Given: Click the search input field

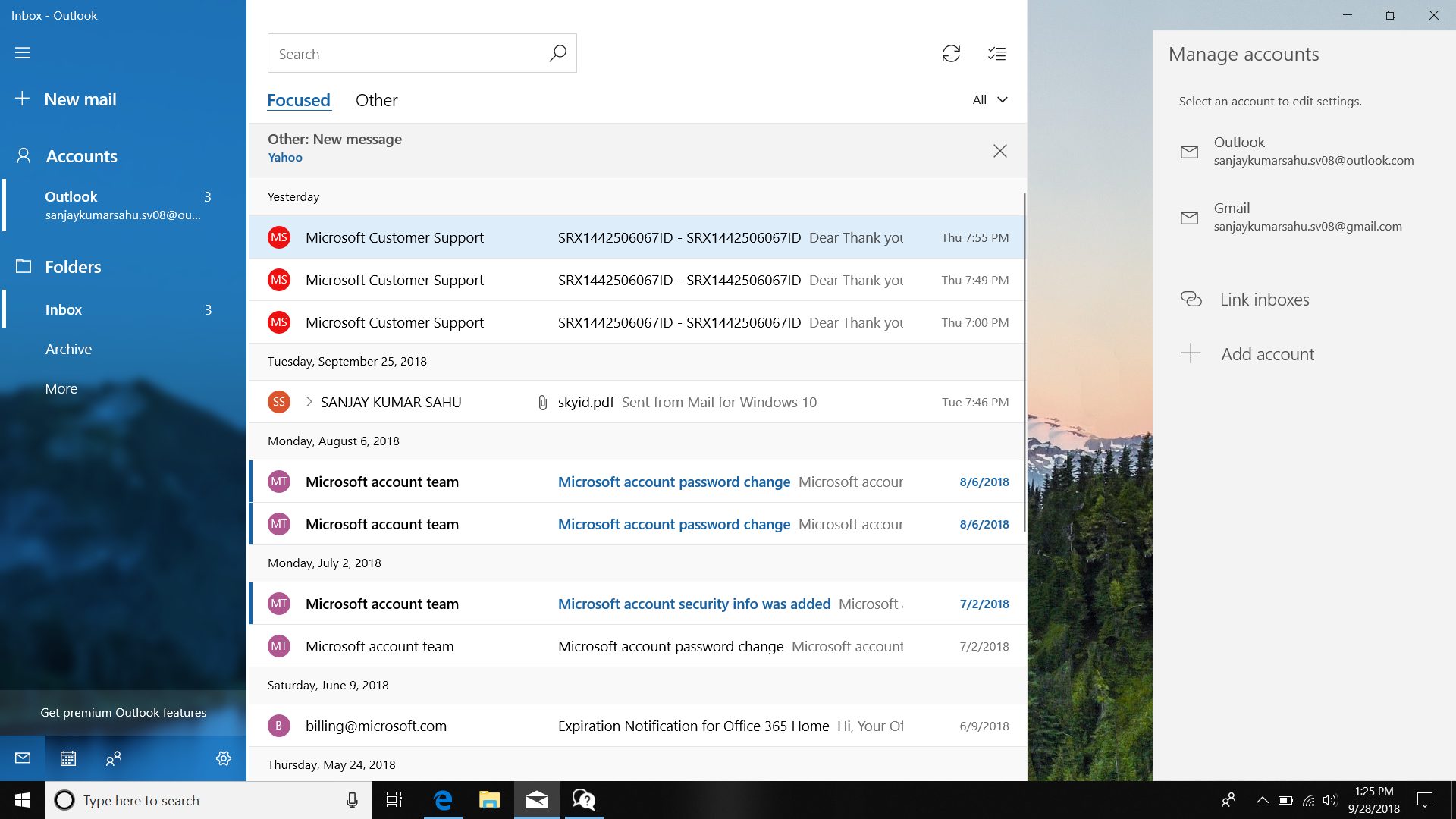Looking at the screenshot, I should pyautogui.click(x=422, y=53).
